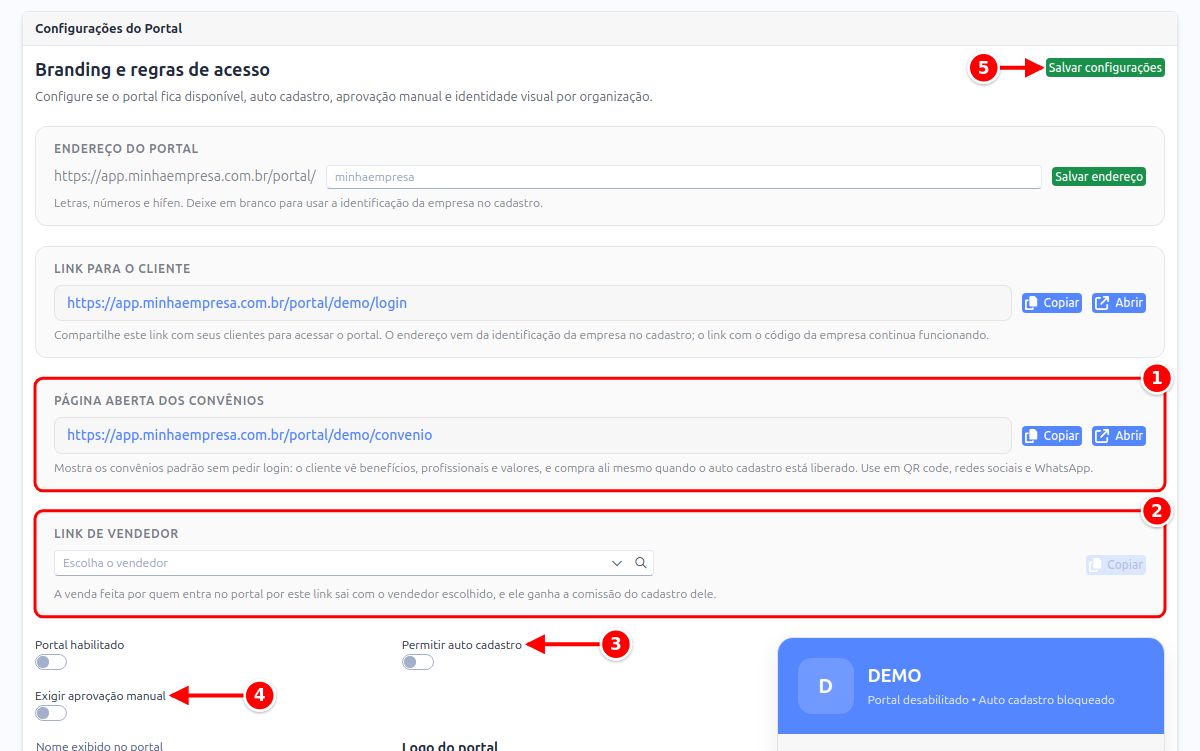The height and width of the screenshot is (751, 1200).
Task: Click the DEMO avatar tile with letter D
Action: (x=825, y=686)
